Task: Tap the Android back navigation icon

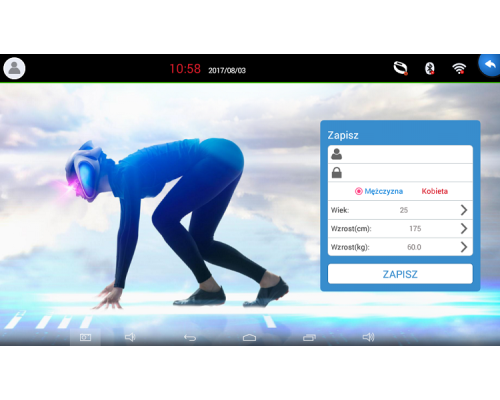Action: (x=190, y=338)
